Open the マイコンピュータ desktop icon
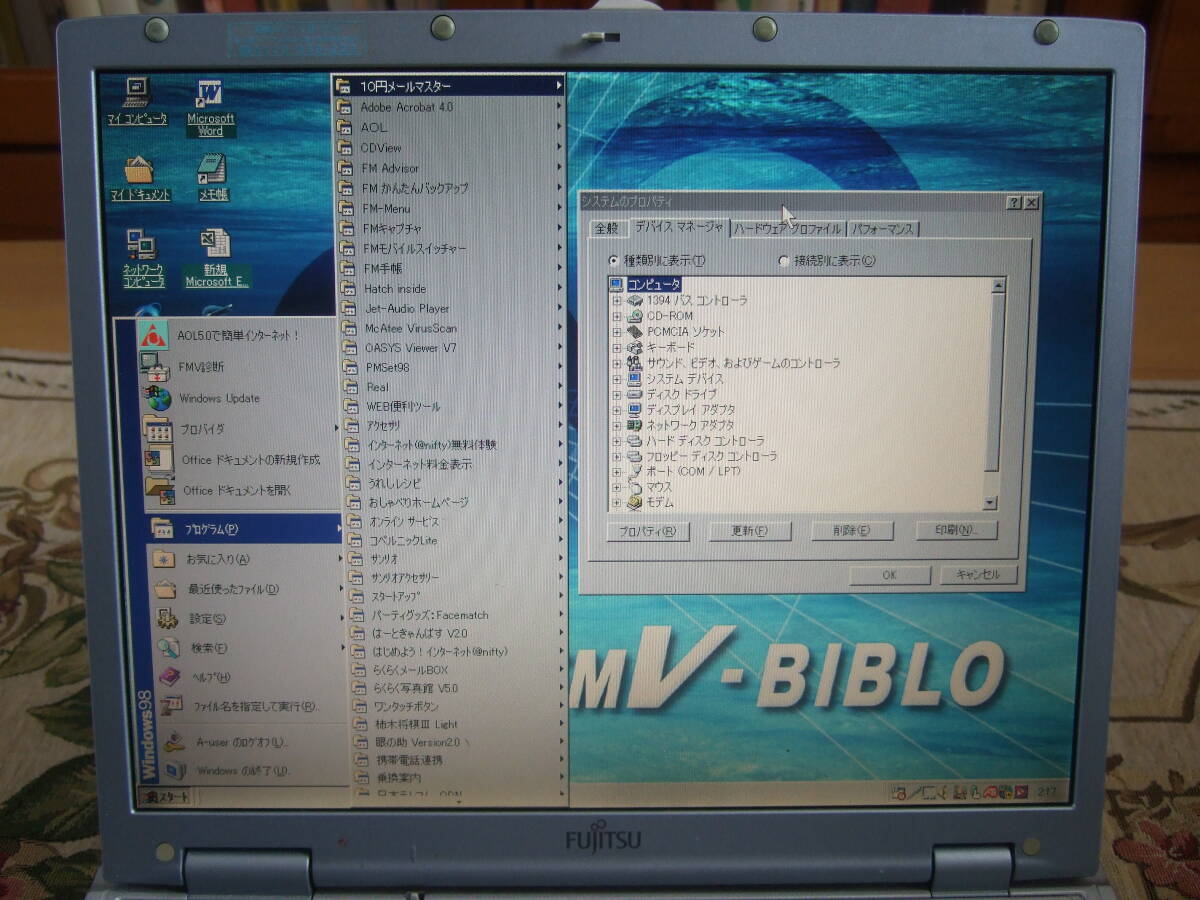1200x900 pixels. (137, 103)
